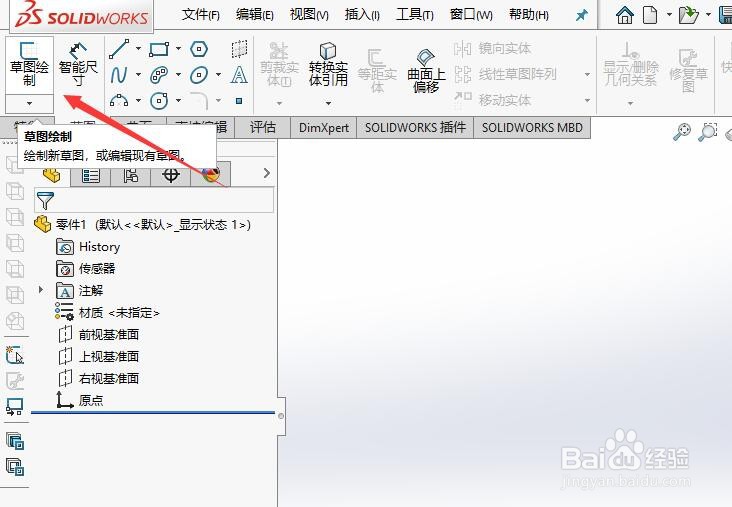The height and width of the screenshot is (507, 732).
Task: Click the open file icon
Action: pyautogui.click(x=689, y=15)
